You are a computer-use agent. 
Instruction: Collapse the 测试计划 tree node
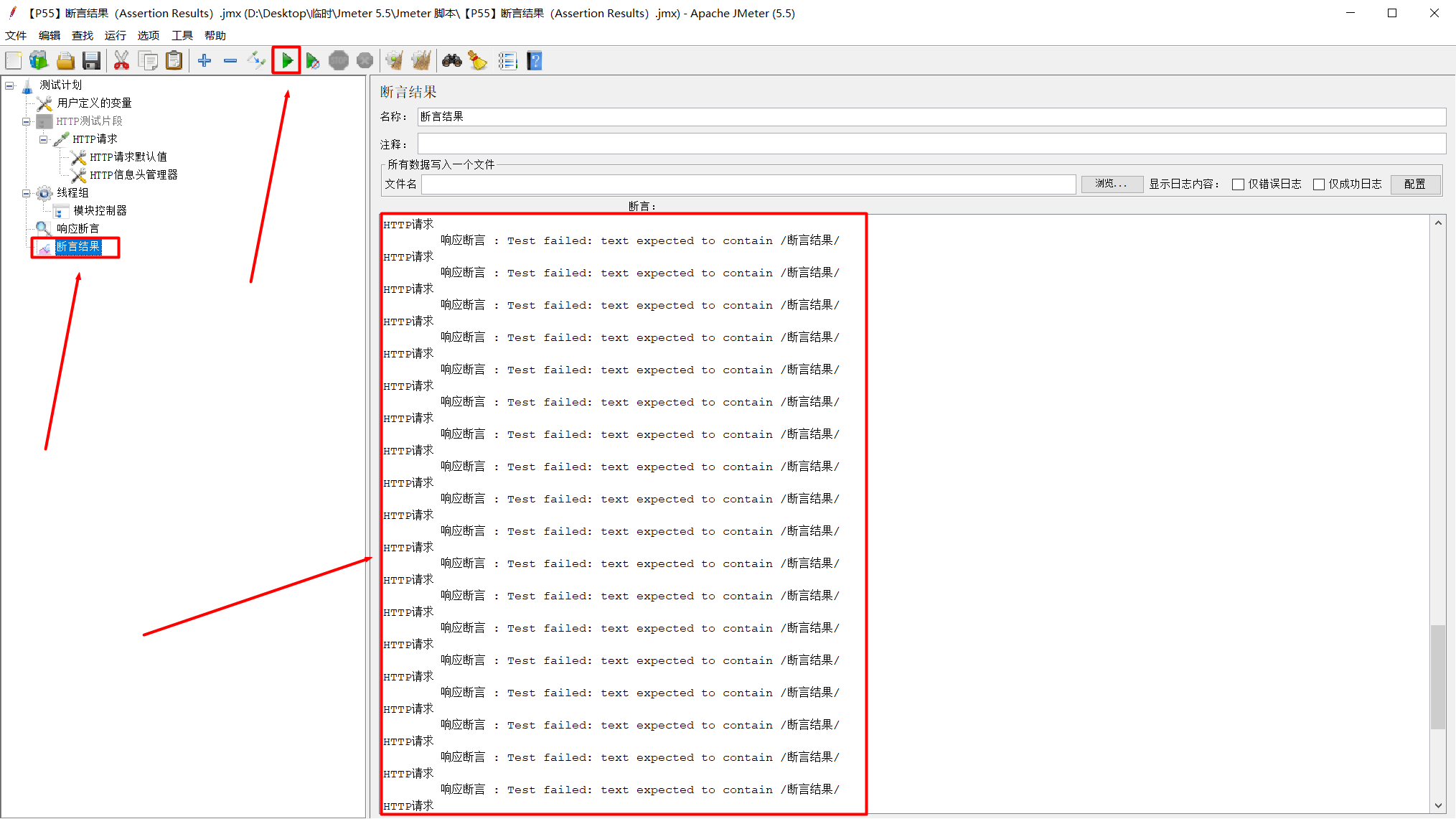[x=10, y=85]
